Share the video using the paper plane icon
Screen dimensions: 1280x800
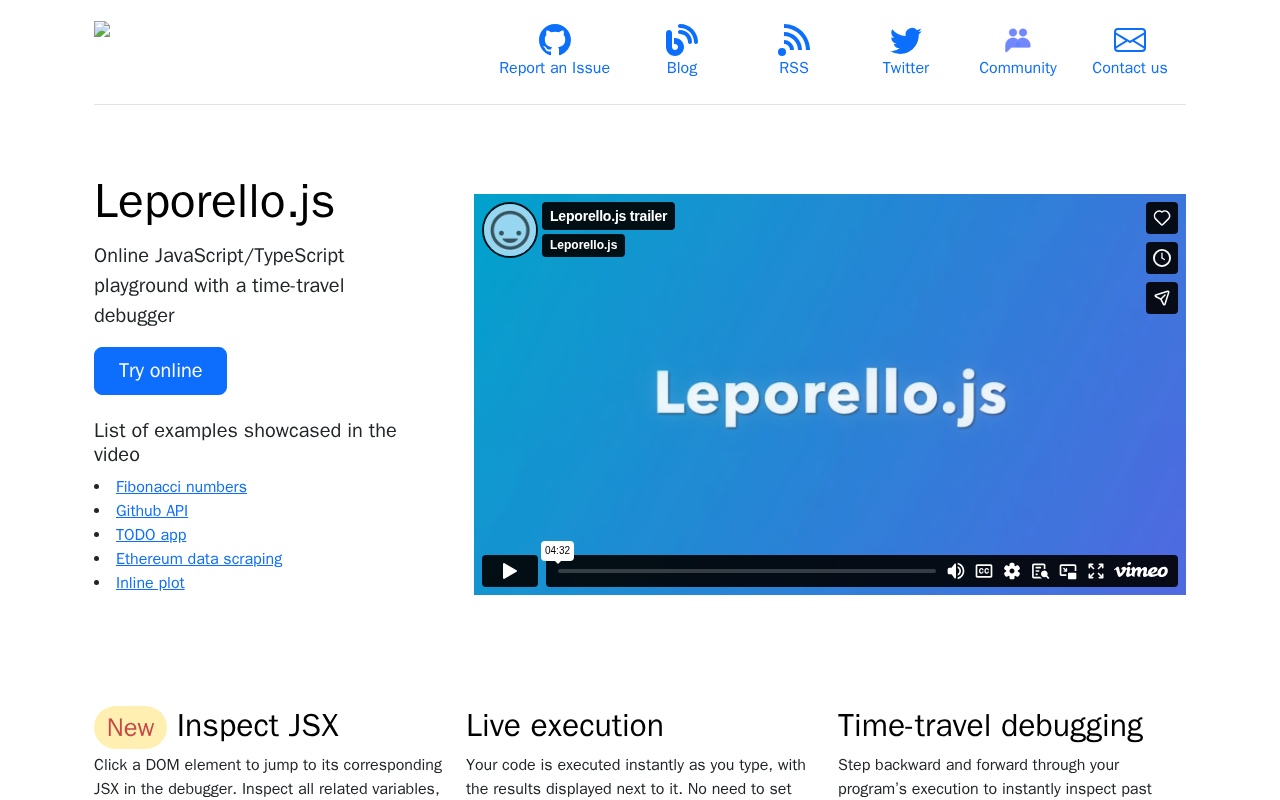click(1162, 298)
